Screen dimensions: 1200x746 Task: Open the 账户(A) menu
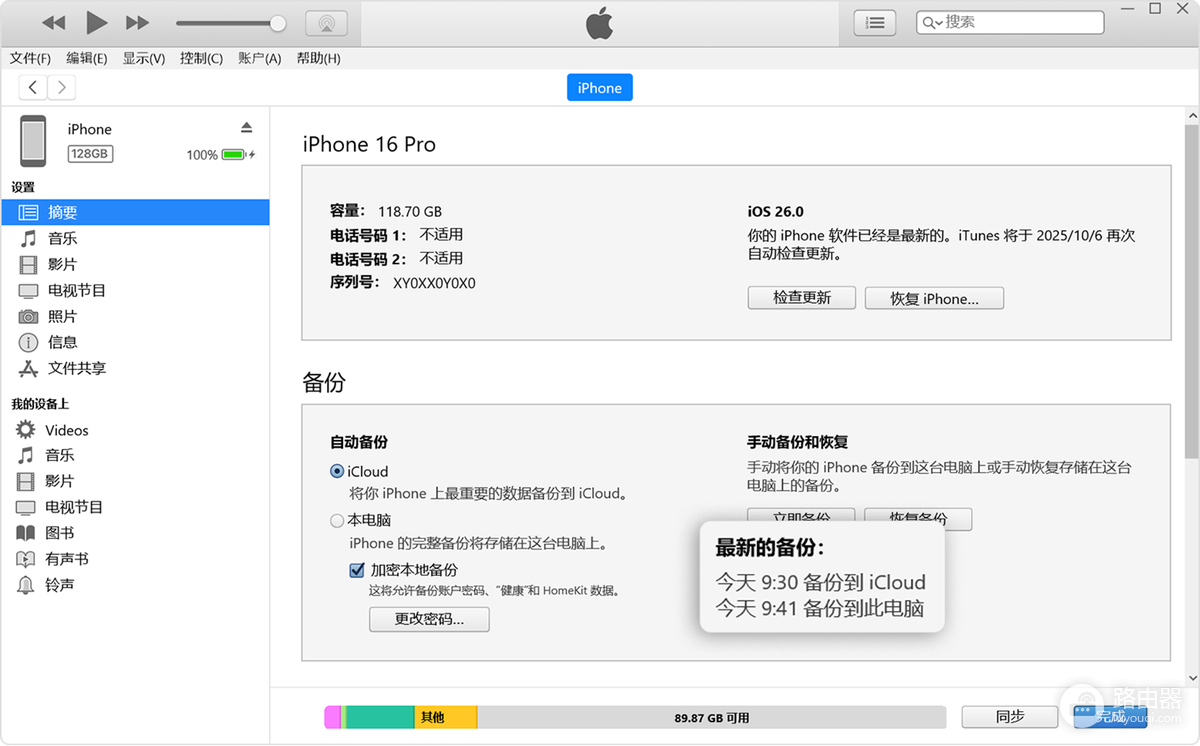[259, 58]
